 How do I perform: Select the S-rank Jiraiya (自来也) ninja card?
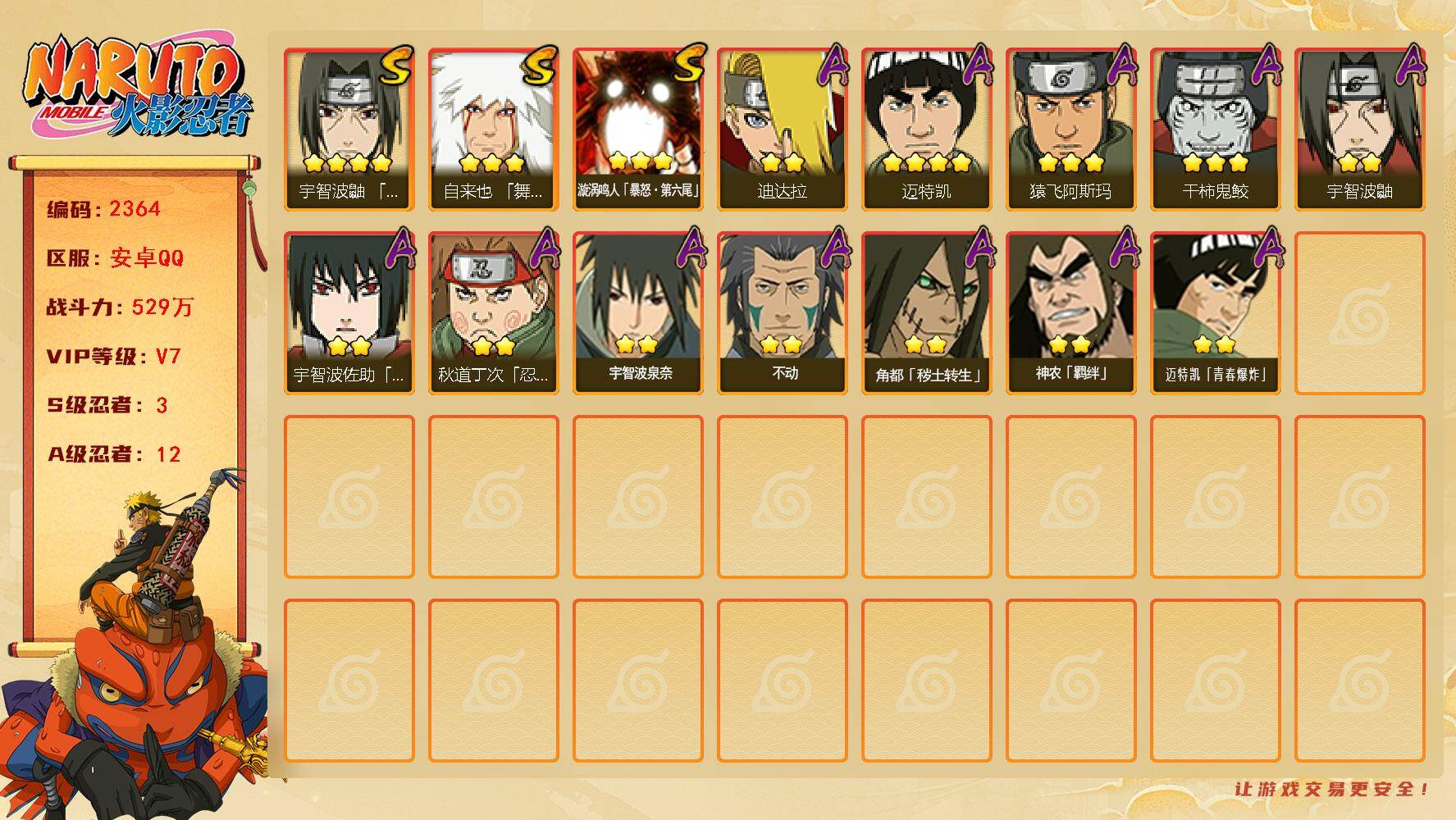coord(494,130)
